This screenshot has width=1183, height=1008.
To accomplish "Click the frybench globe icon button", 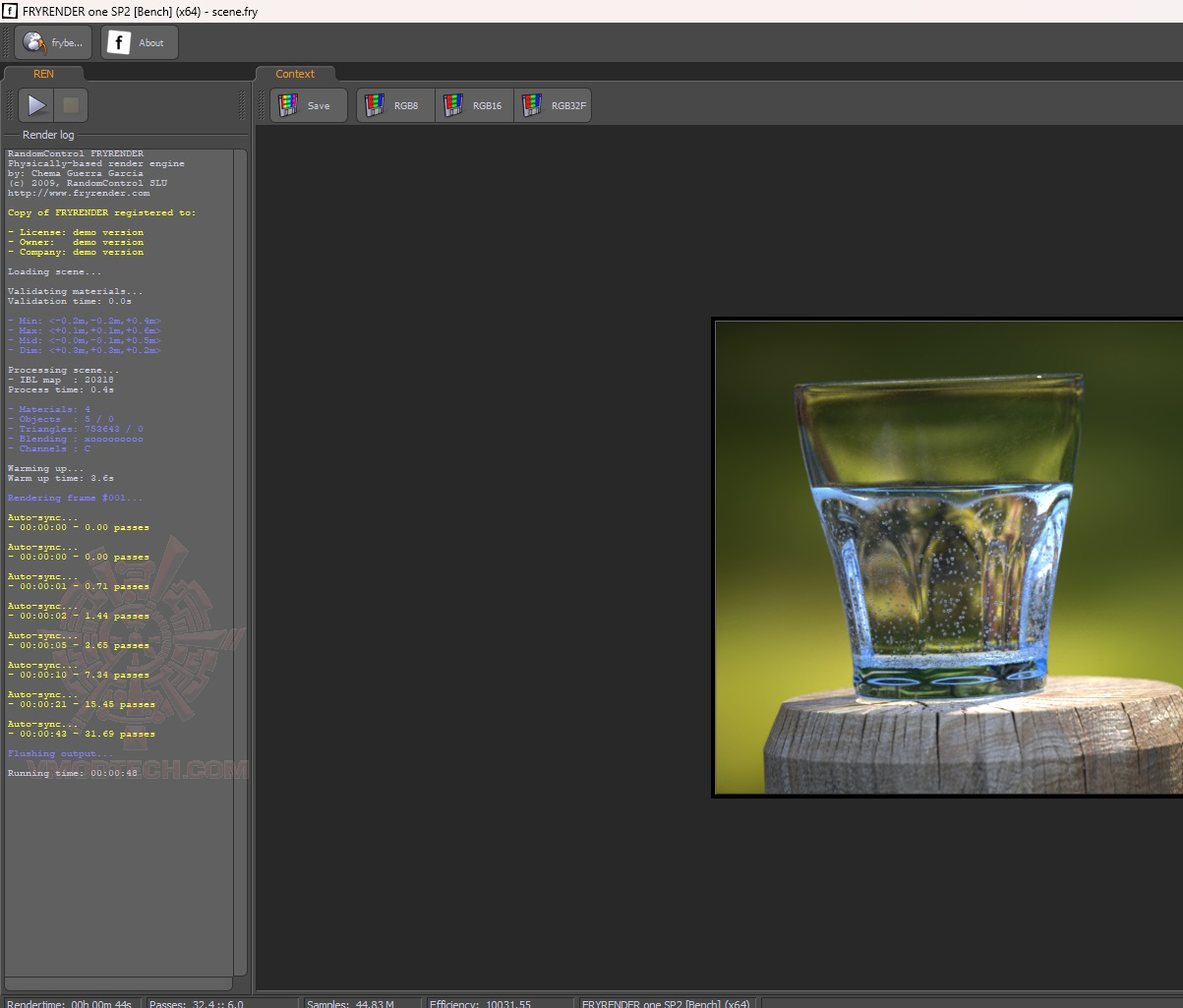I will [53, 42].
